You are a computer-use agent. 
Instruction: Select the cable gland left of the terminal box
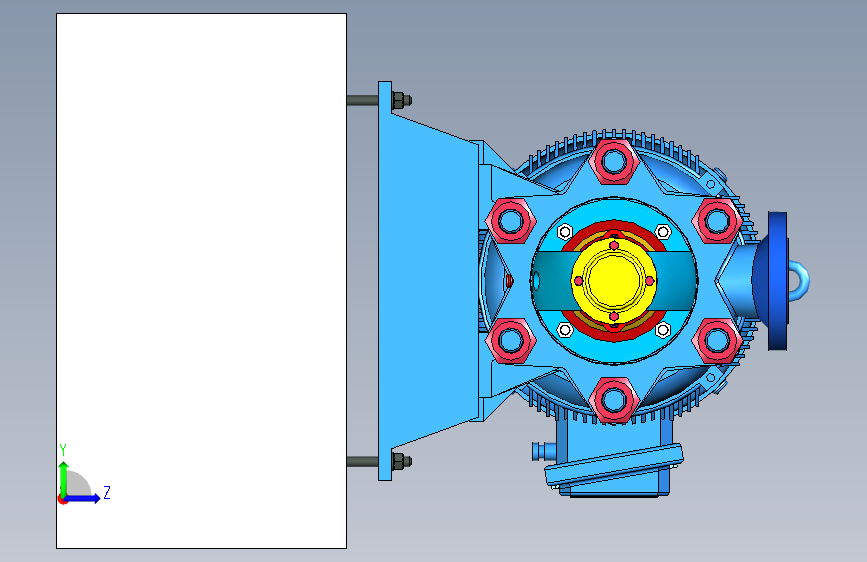pyautogui.click(x=542, y=451)
